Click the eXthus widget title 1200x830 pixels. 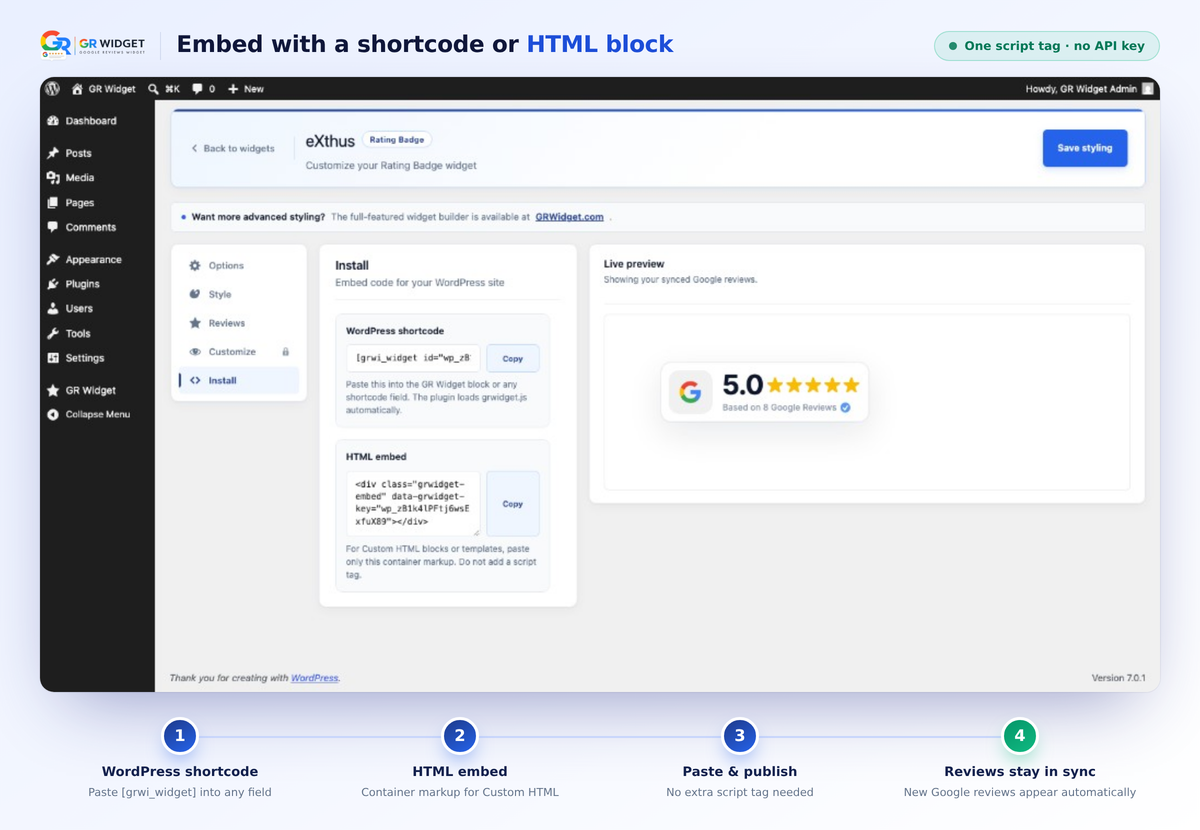coord(329,141)
